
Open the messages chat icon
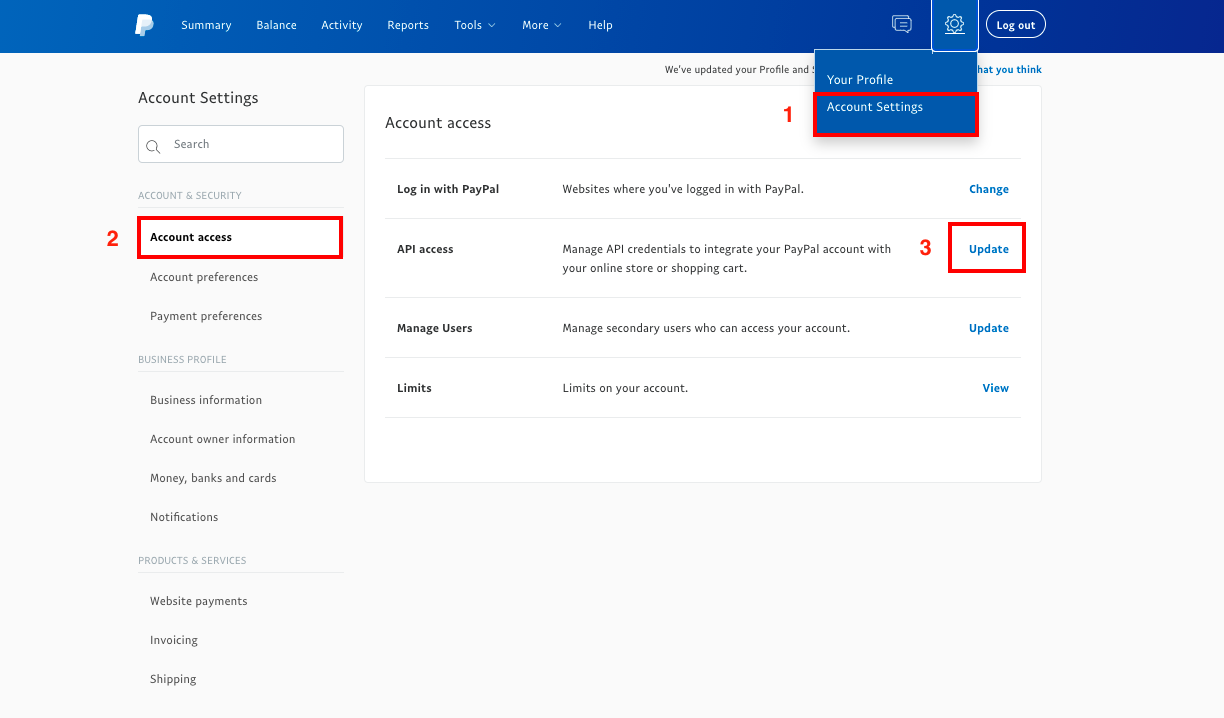tap(901, 25)
